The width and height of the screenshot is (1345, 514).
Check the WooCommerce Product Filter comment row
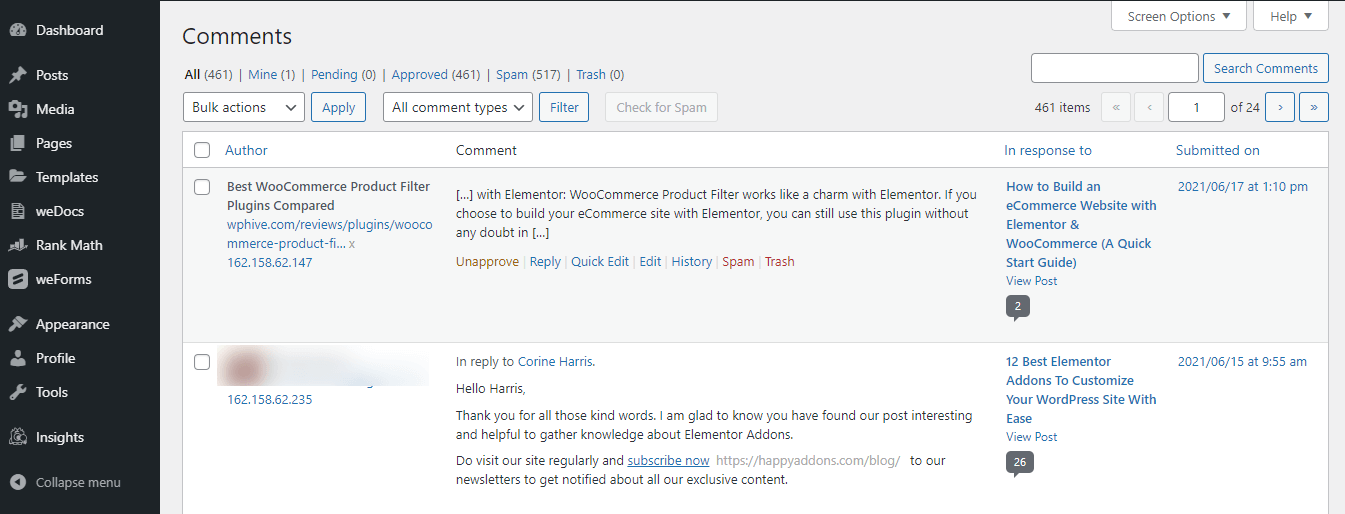pyautogui.click(x=202, y=187)
